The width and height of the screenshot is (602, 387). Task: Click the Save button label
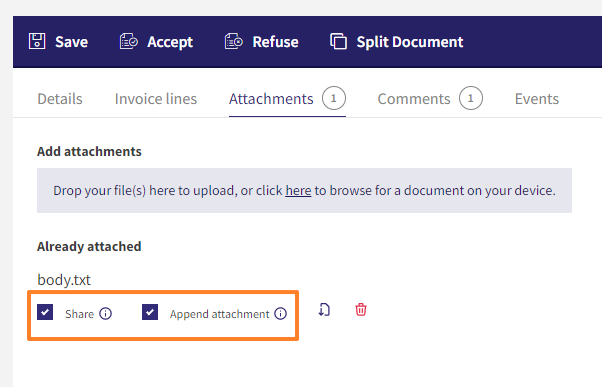[71, 42]
